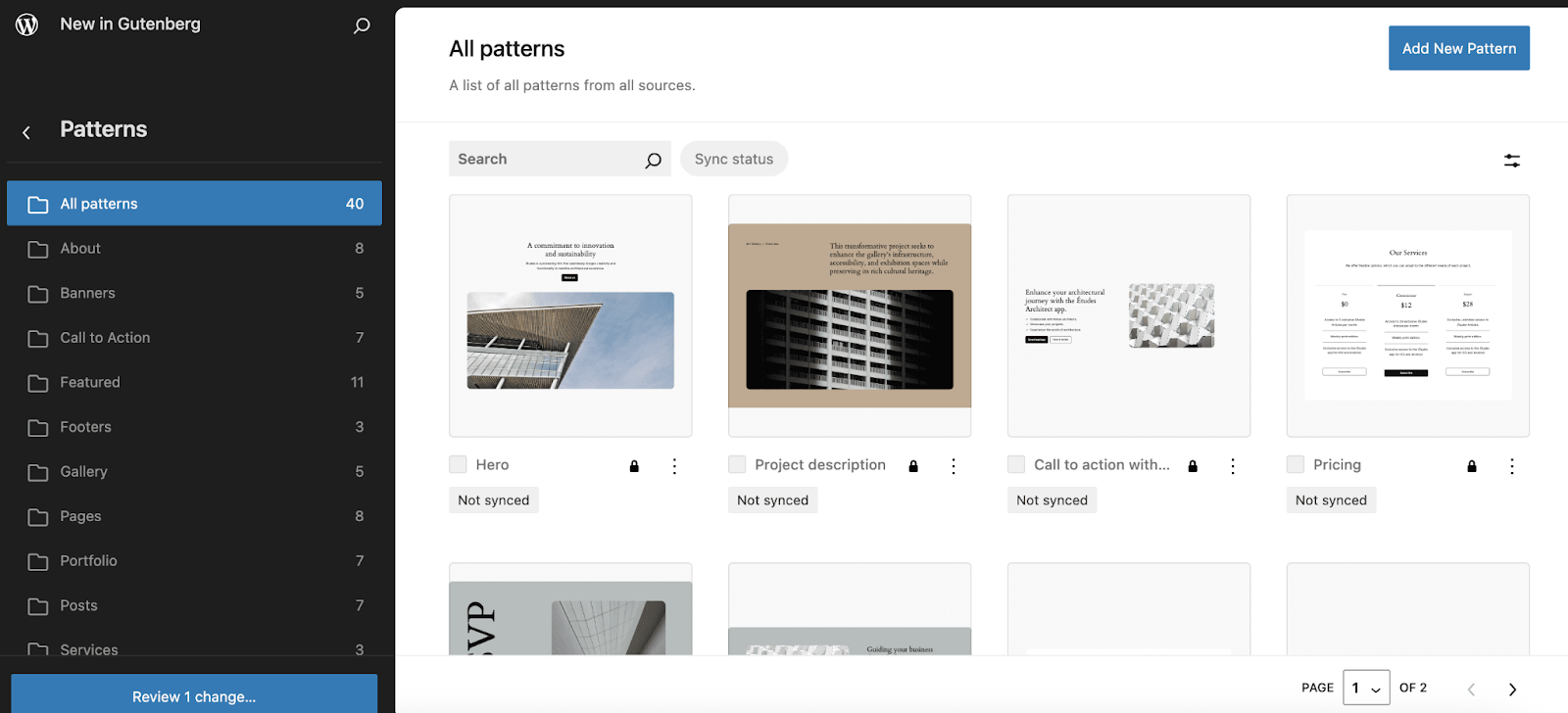Image resolution: width=1568 pixels, height=713 pixels.
Task: Check the Pricing pattern checkbox
Action: point(1296,464)
